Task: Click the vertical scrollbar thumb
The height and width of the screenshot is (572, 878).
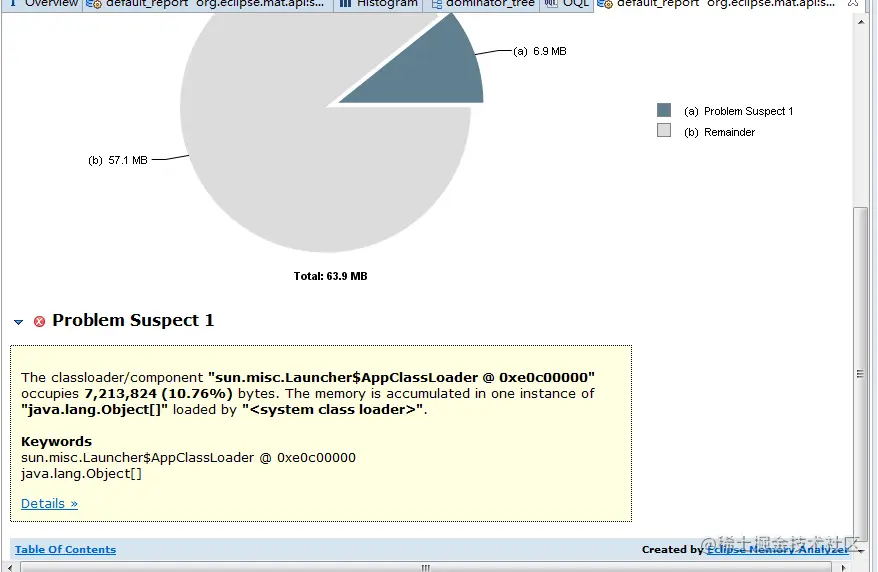Action: (861, 374)
